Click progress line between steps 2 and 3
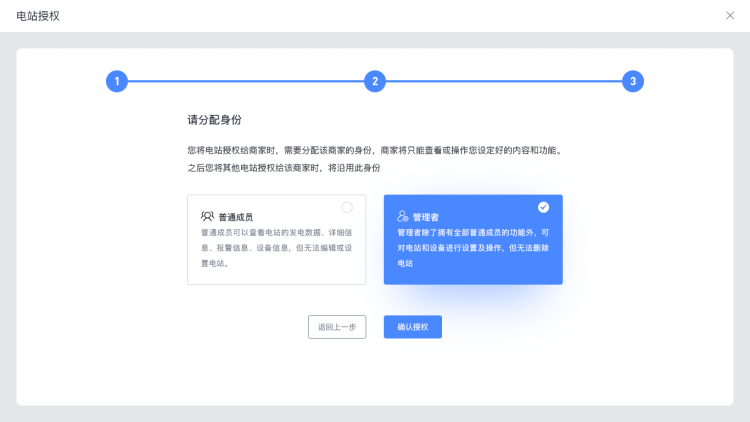Screen dimensions: 750x422 click(x=503, y=82)
